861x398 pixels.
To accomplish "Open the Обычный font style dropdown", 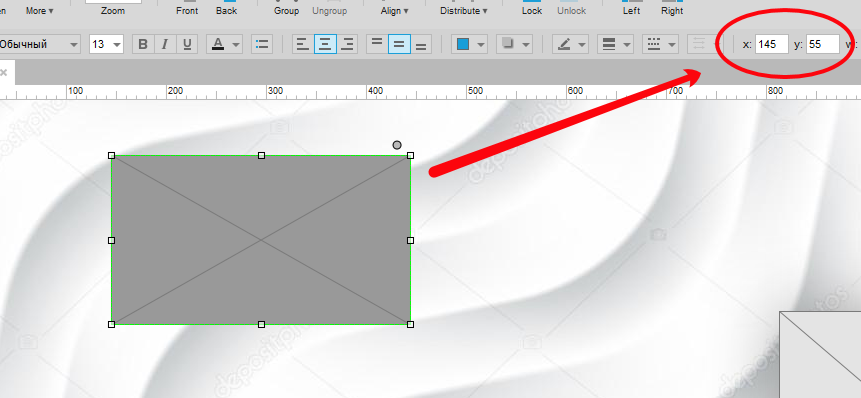I will pos(40,44).
